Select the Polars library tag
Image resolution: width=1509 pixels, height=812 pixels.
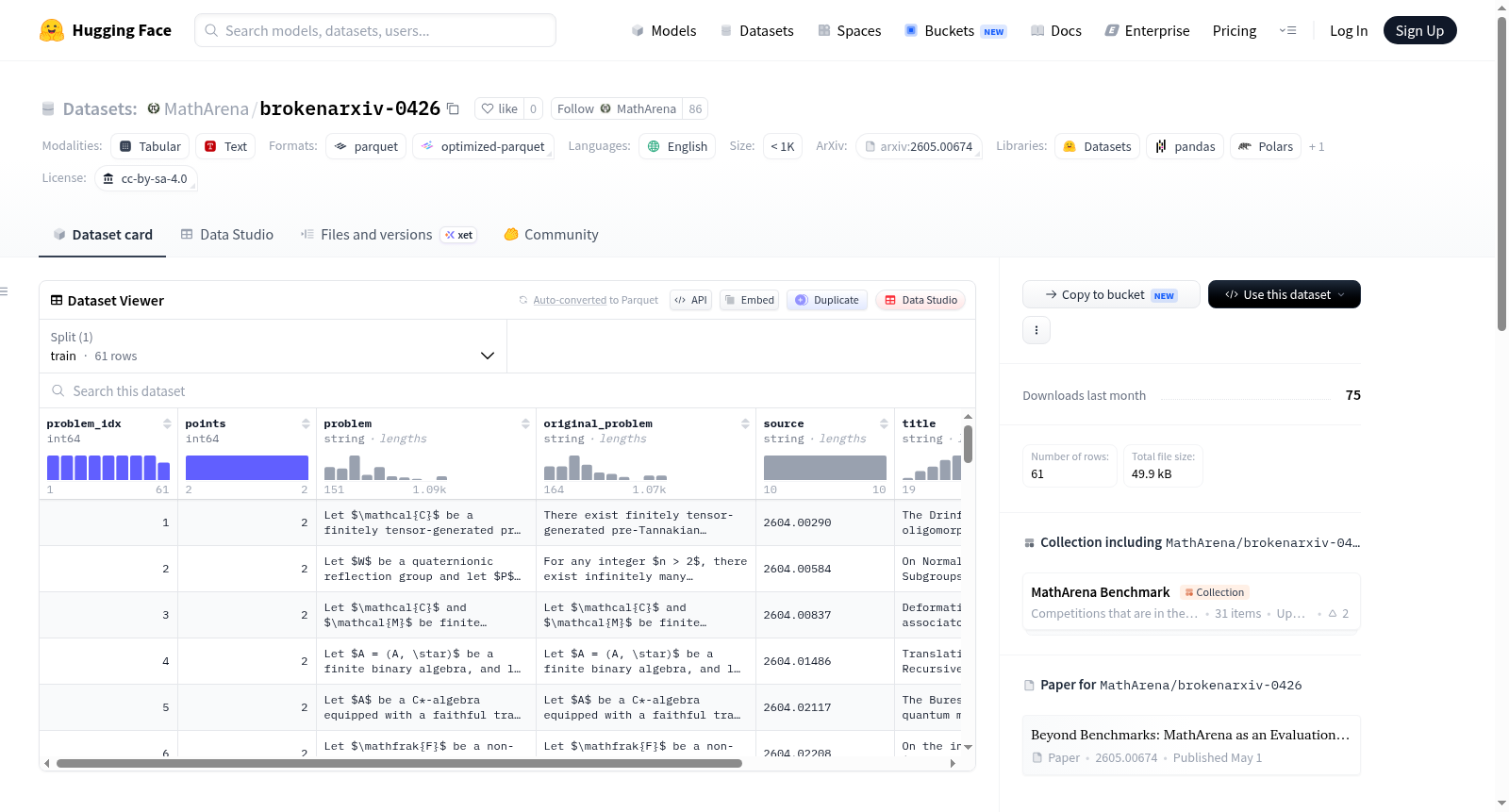point(1266,146)
